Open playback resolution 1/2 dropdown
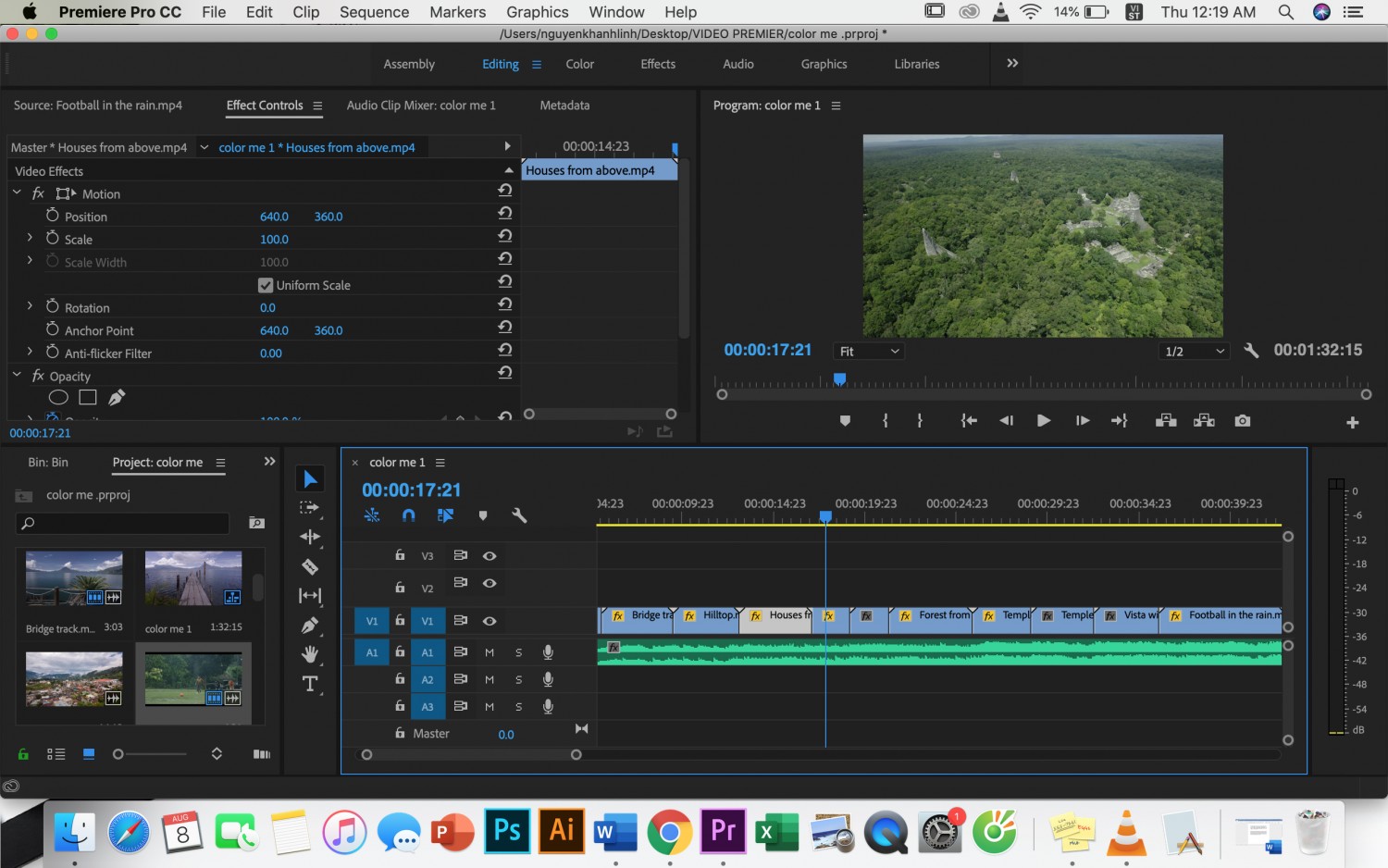 click(x=1195, y=352)
